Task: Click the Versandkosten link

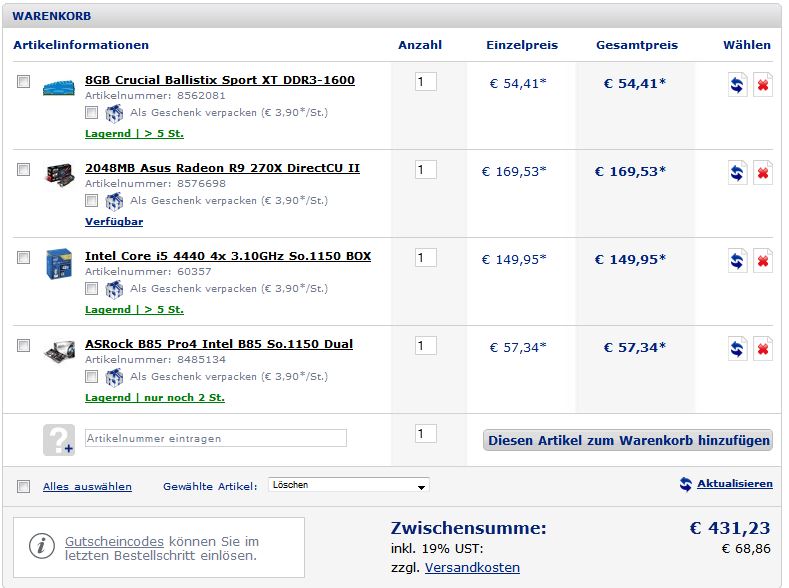Action: [x=472, y=567]
